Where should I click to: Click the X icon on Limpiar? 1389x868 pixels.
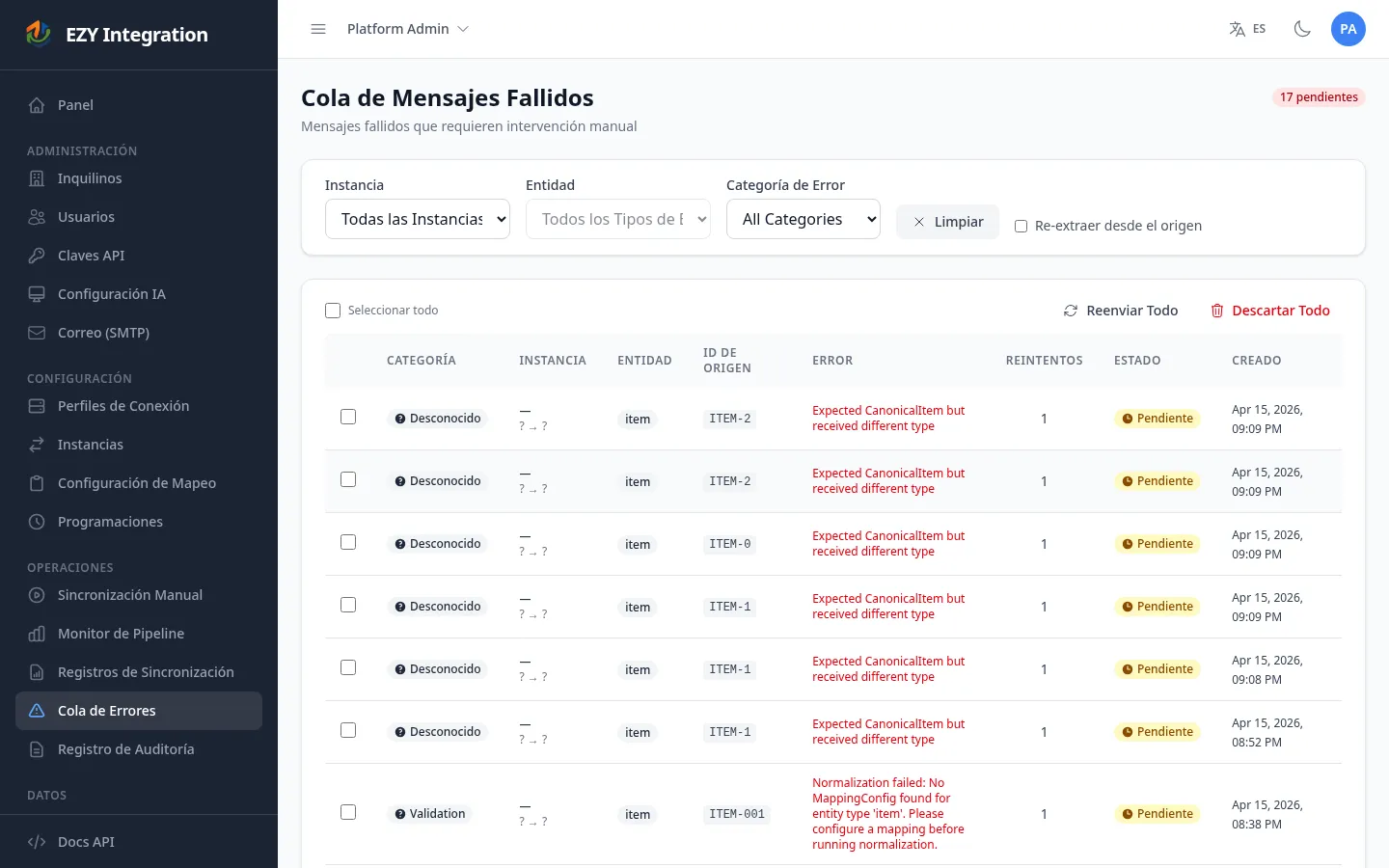[x=919, y=222]
